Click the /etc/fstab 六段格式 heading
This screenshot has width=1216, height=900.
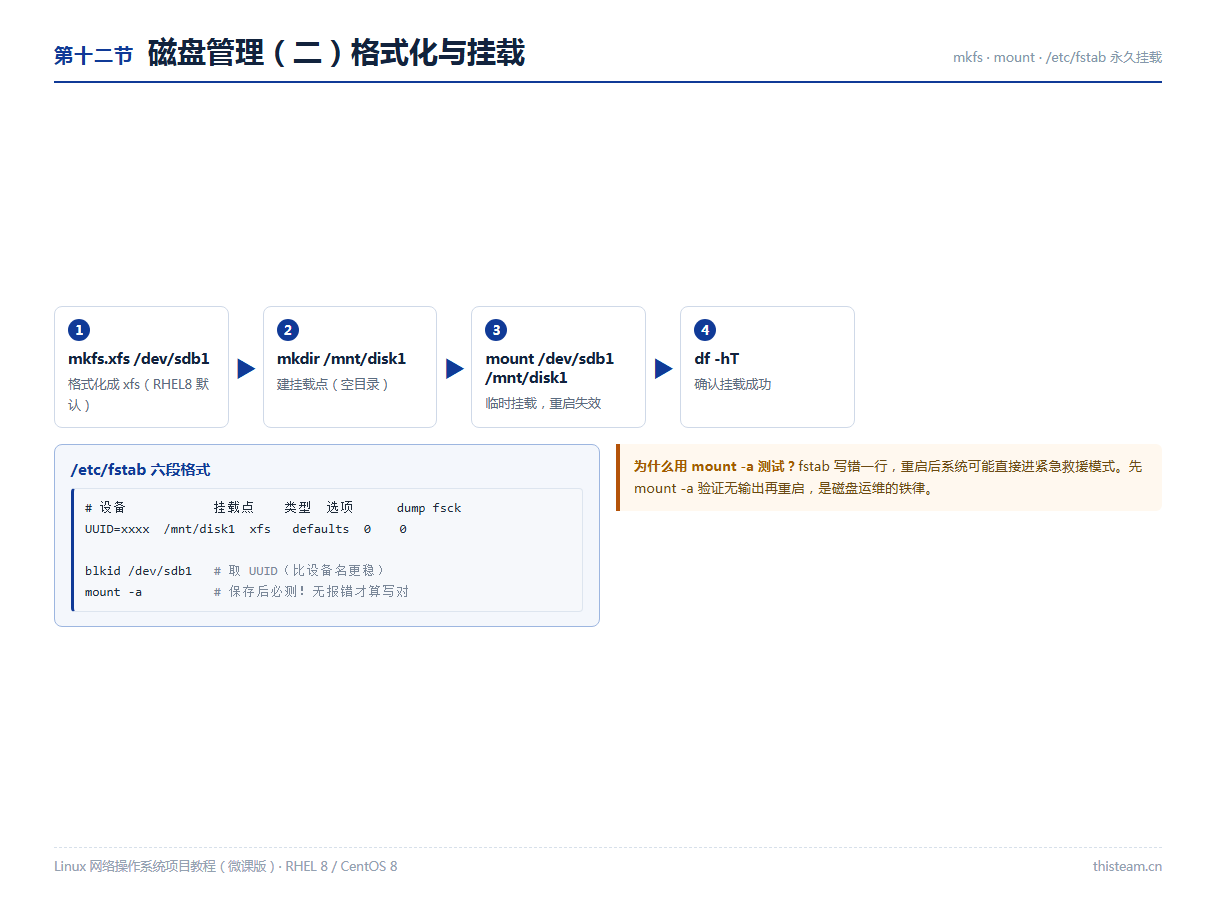point(140,470)
